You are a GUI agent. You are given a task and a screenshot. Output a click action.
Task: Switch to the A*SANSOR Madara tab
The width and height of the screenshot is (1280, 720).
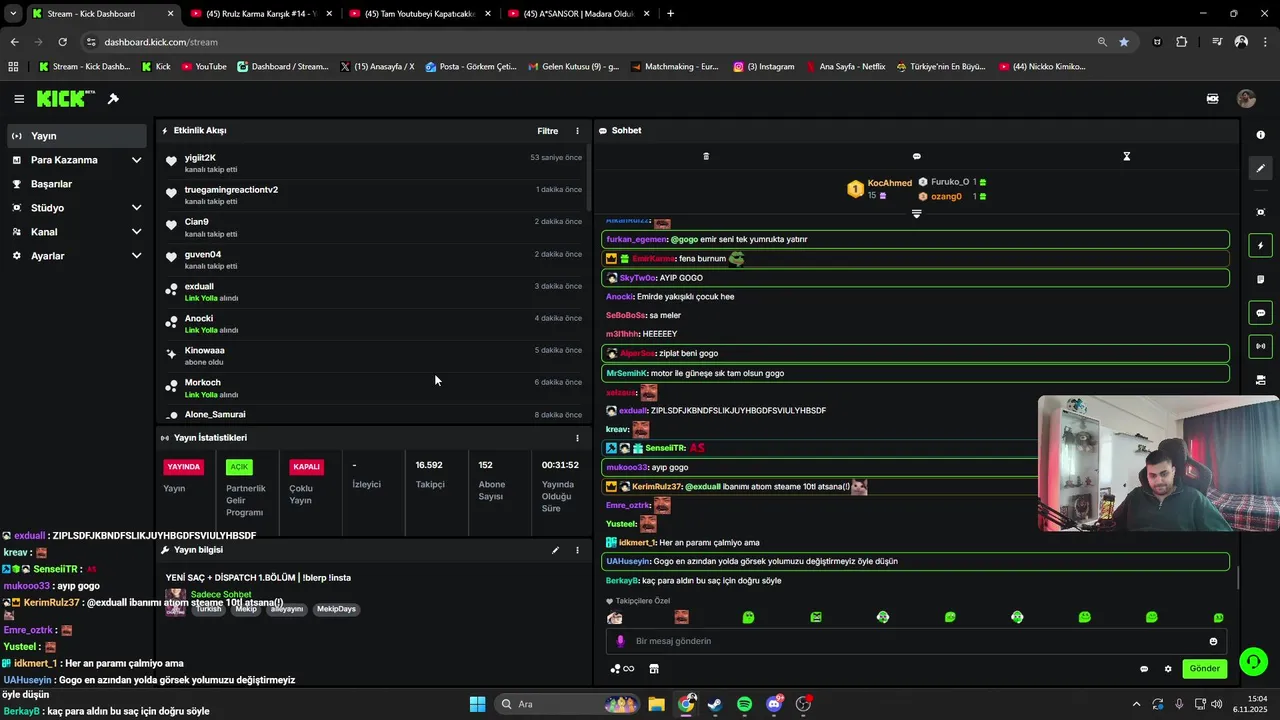tap(578, 14)
